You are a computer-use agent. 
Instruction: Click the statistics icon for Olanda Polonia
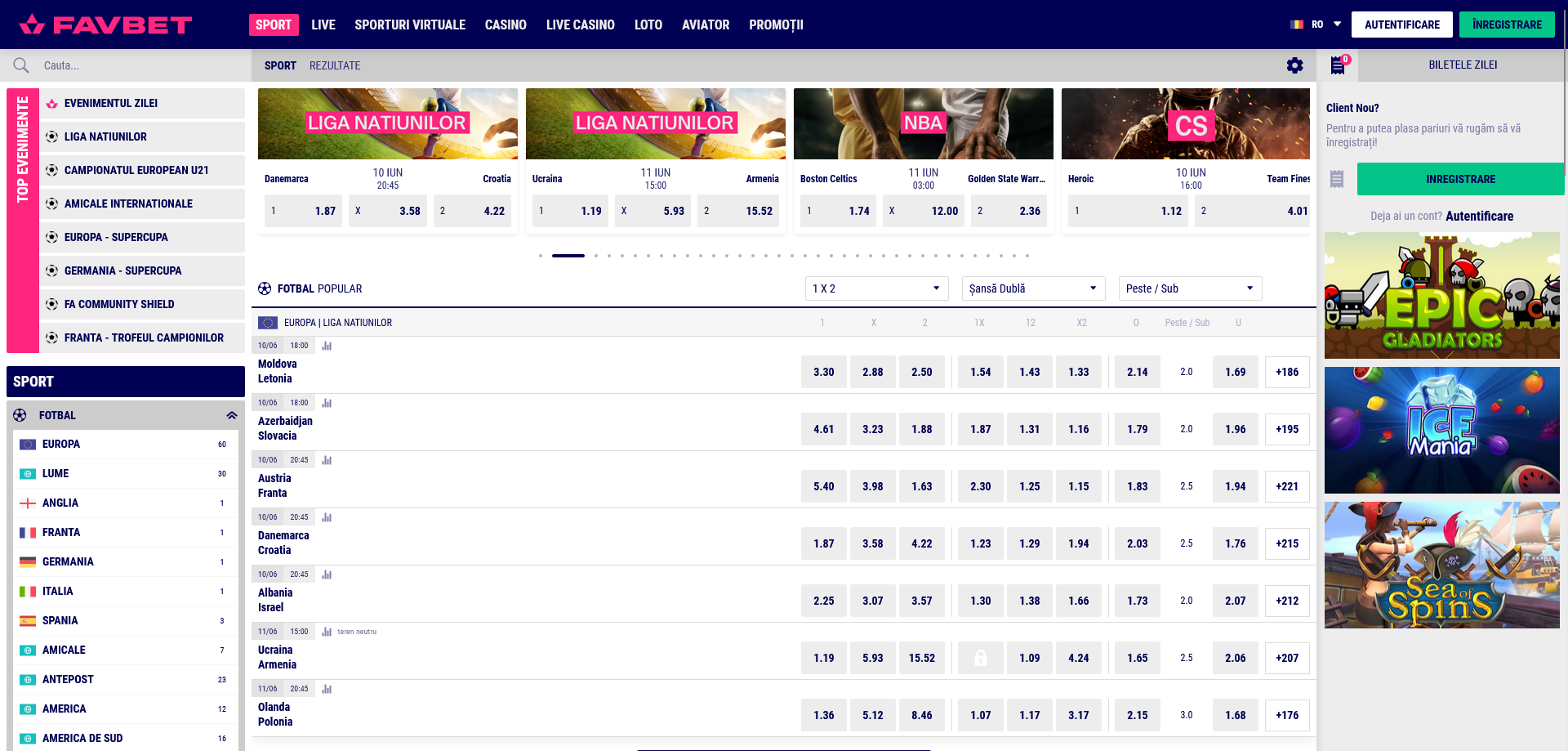[327, 689]
